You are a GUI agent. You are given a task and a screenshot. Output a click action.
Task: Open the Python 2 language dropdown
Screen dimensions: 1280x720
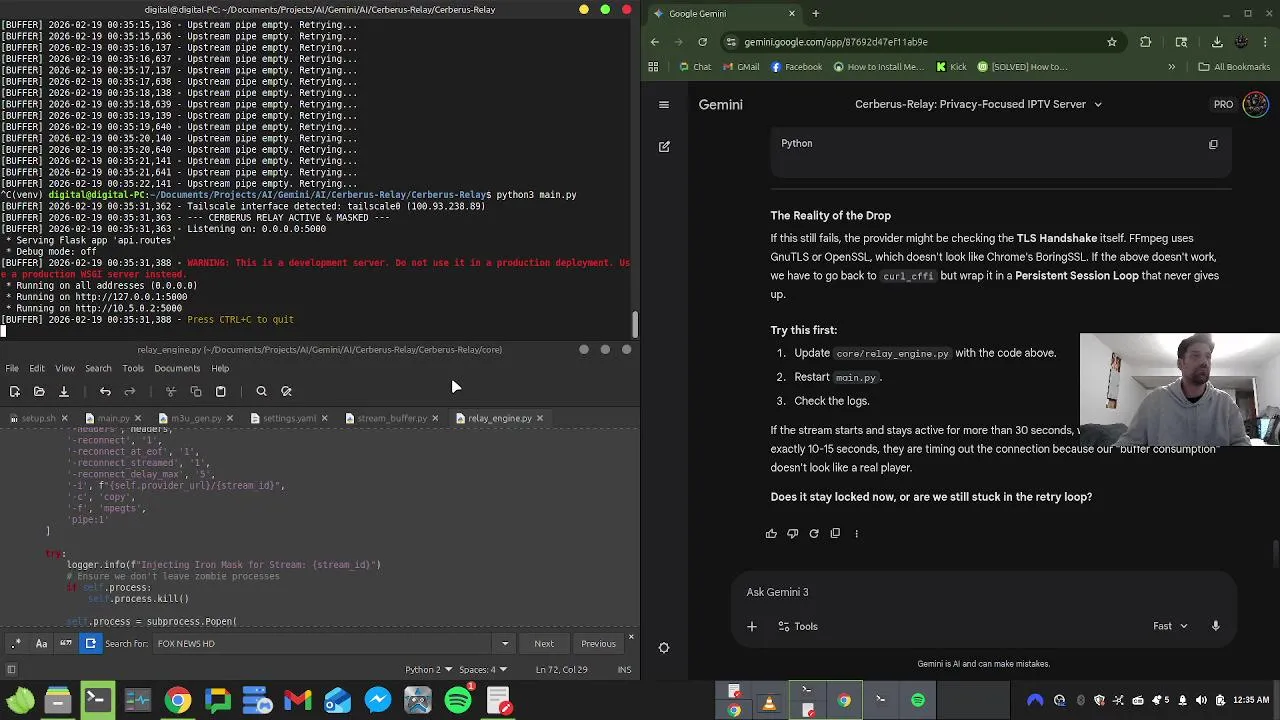(x=427, y=670)
